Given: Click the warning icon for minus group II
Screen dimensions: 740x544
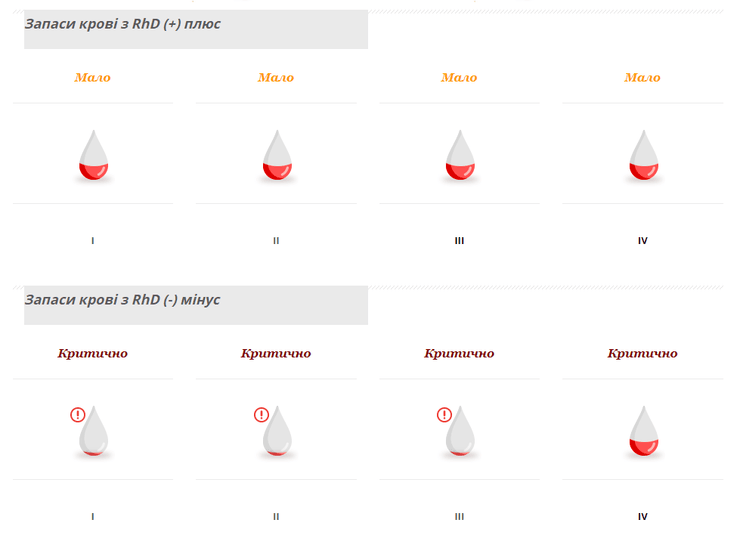Looking at the screenshot, I should tap(261, 415).
